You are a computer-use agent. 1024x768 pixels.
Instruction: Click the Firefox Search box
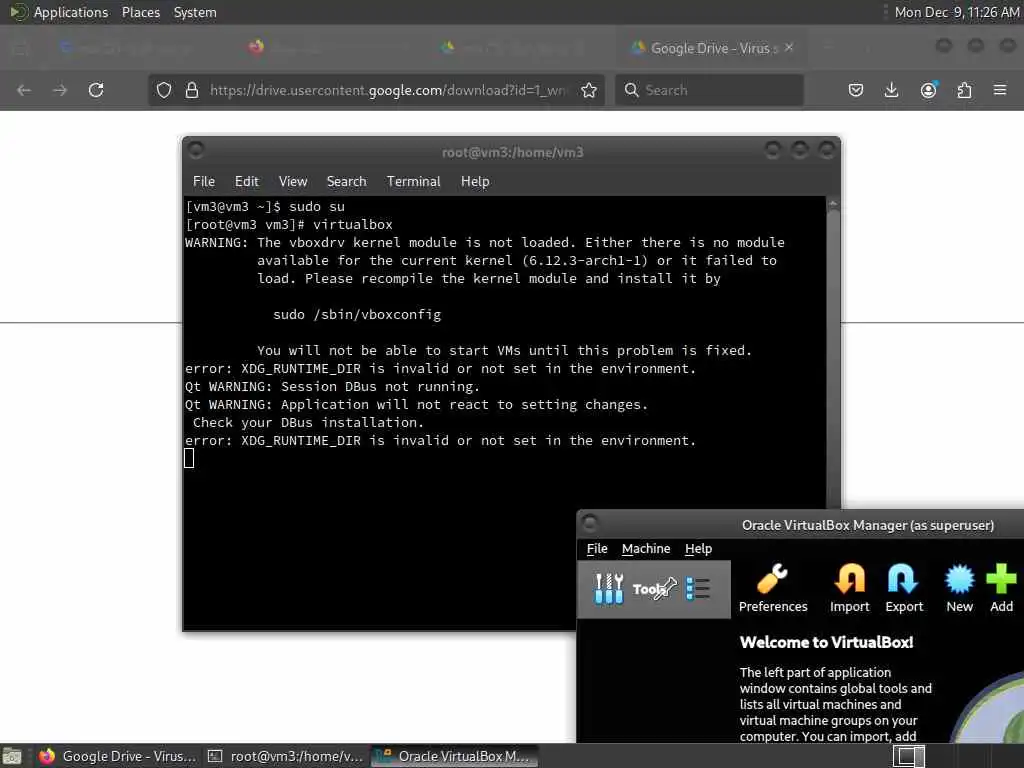(x=709, y=90)
